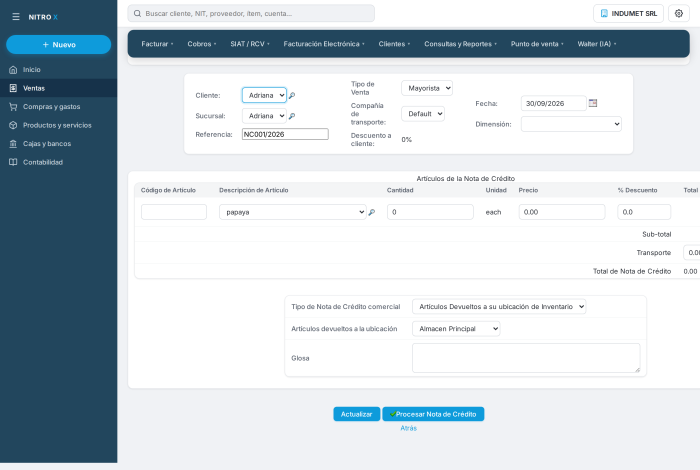The width and height of the screenshot is (700, 470).
Task: Click the search magnifier icon in search bar
Action: click(x=138, y=13)
